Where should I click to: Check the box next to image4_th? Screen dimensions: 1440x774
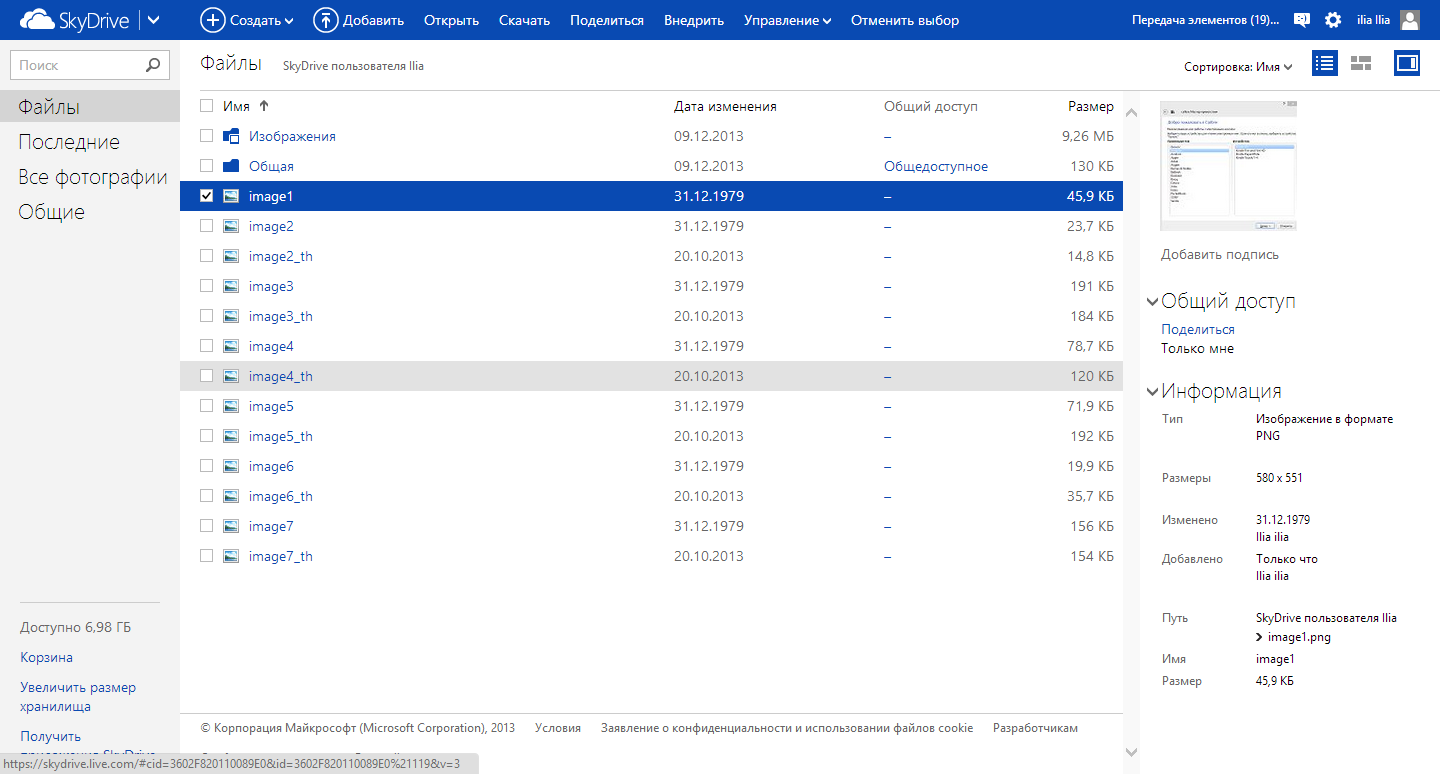[x=207, y=376]
